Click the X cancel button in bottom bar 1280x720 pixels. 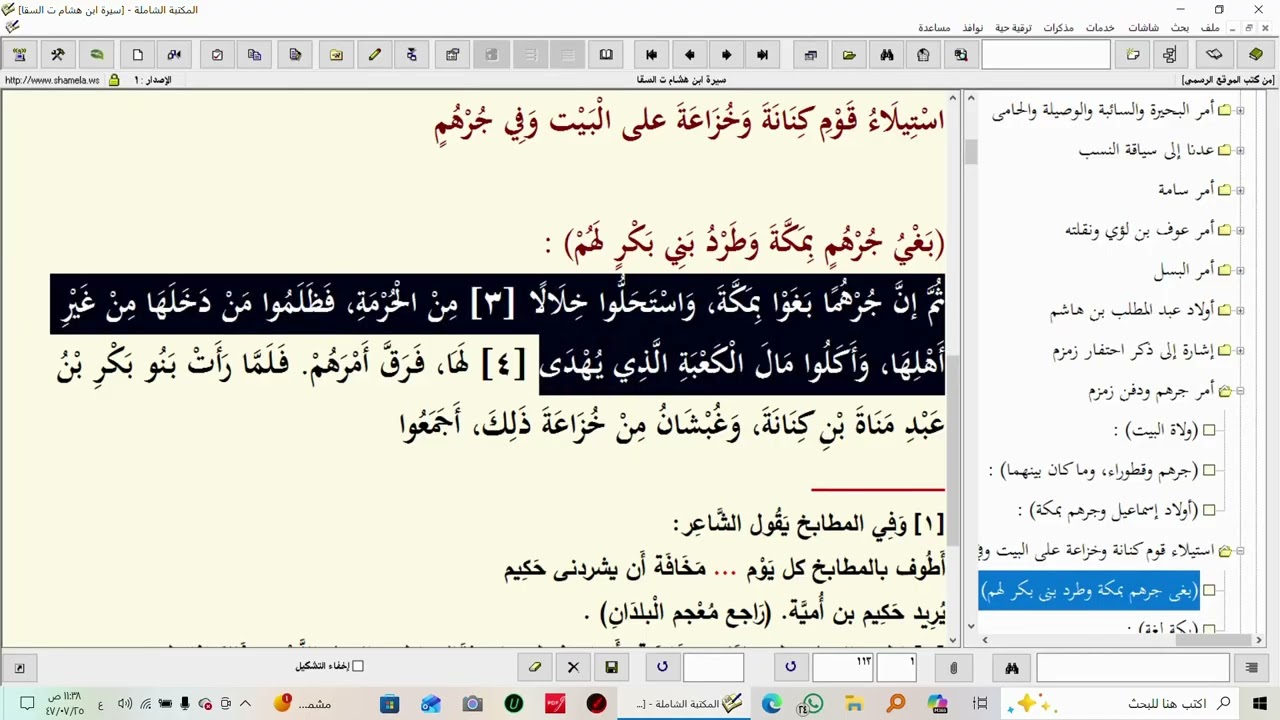click(x=573, y=667)
